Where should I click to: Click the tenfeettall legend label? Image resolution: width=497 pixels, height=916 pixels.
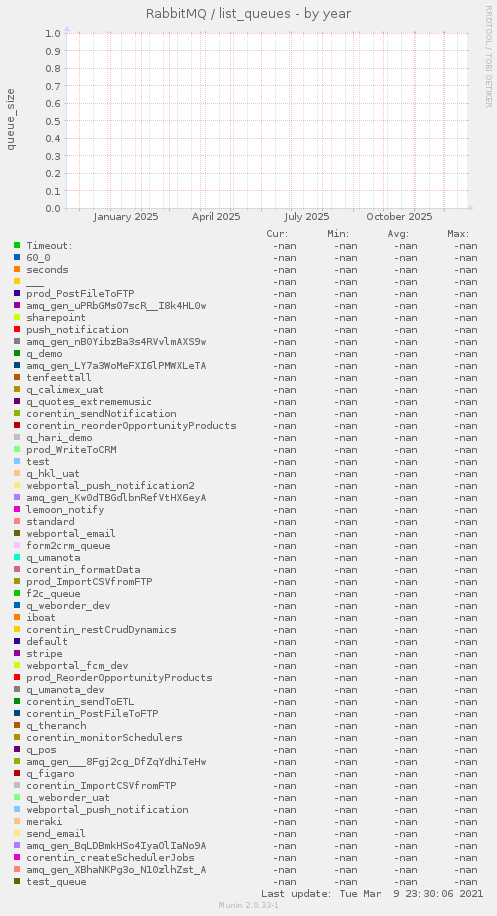59,377
